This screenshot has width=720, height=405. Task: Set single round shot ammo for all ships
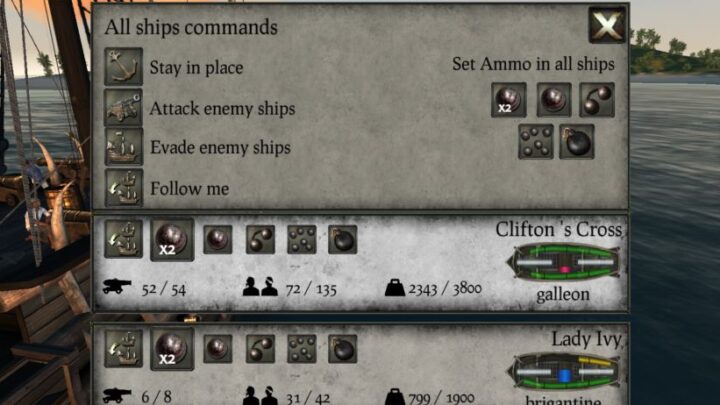pos(554,100)
